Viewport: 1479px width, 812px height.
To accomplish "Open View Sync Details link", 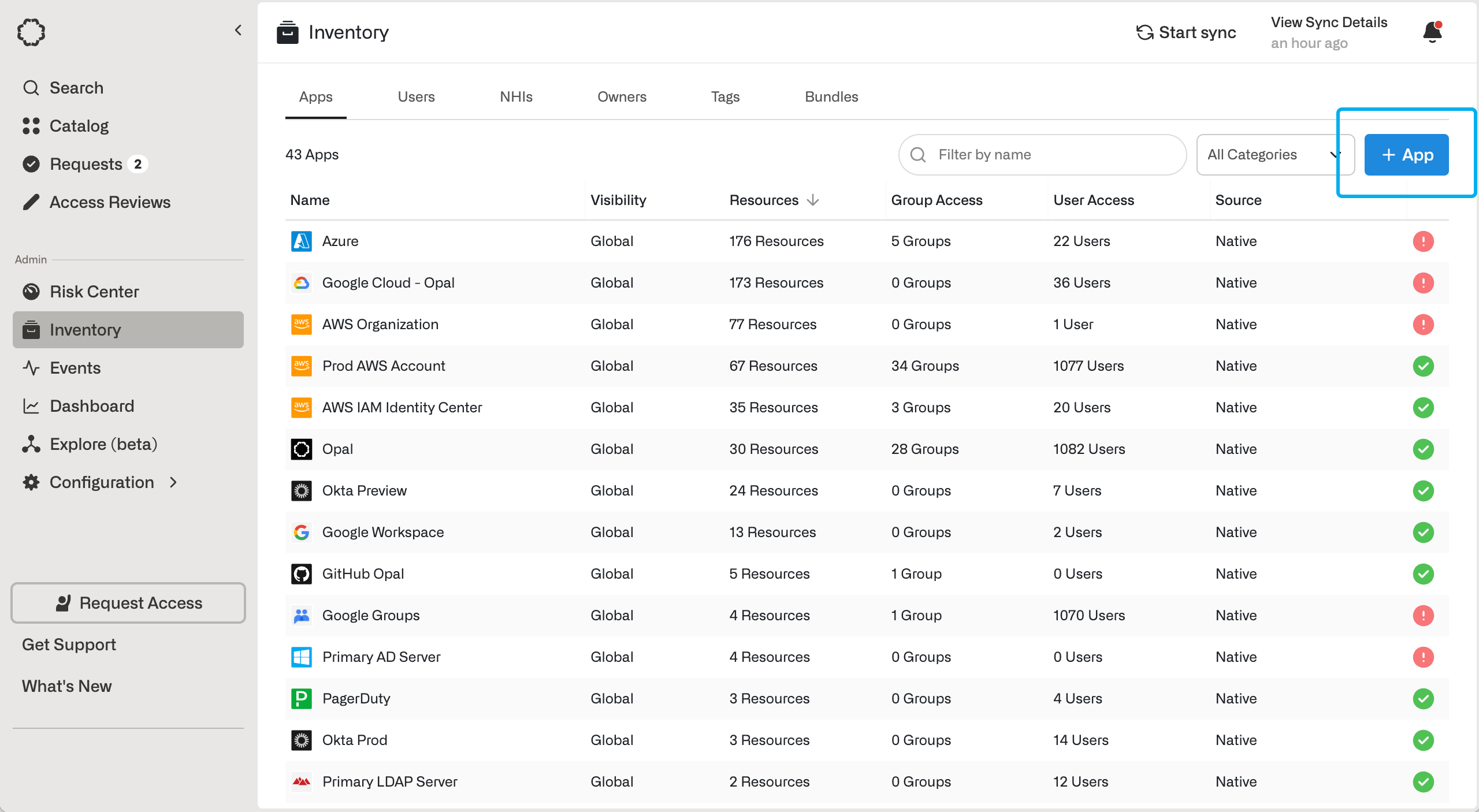I will pyautogui.click(x=1329, y=23).
